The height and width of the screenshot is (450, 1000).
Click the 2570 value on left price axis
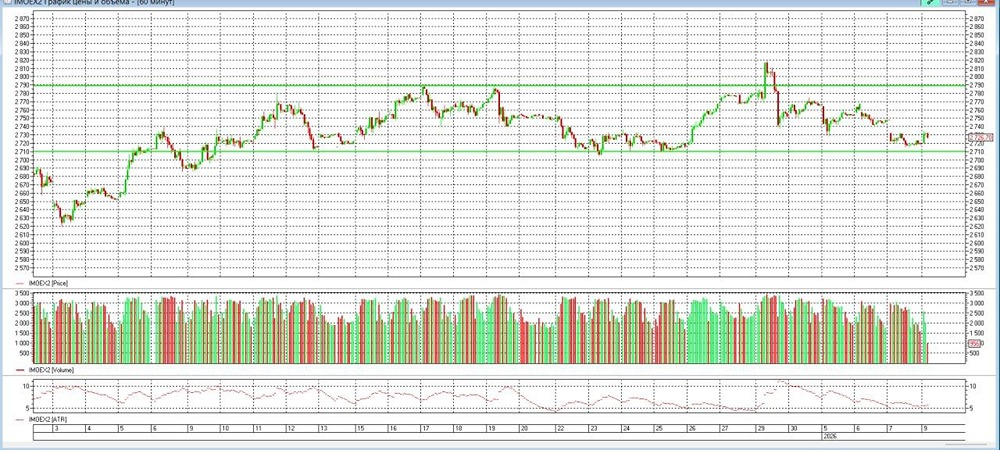(21, 268)
